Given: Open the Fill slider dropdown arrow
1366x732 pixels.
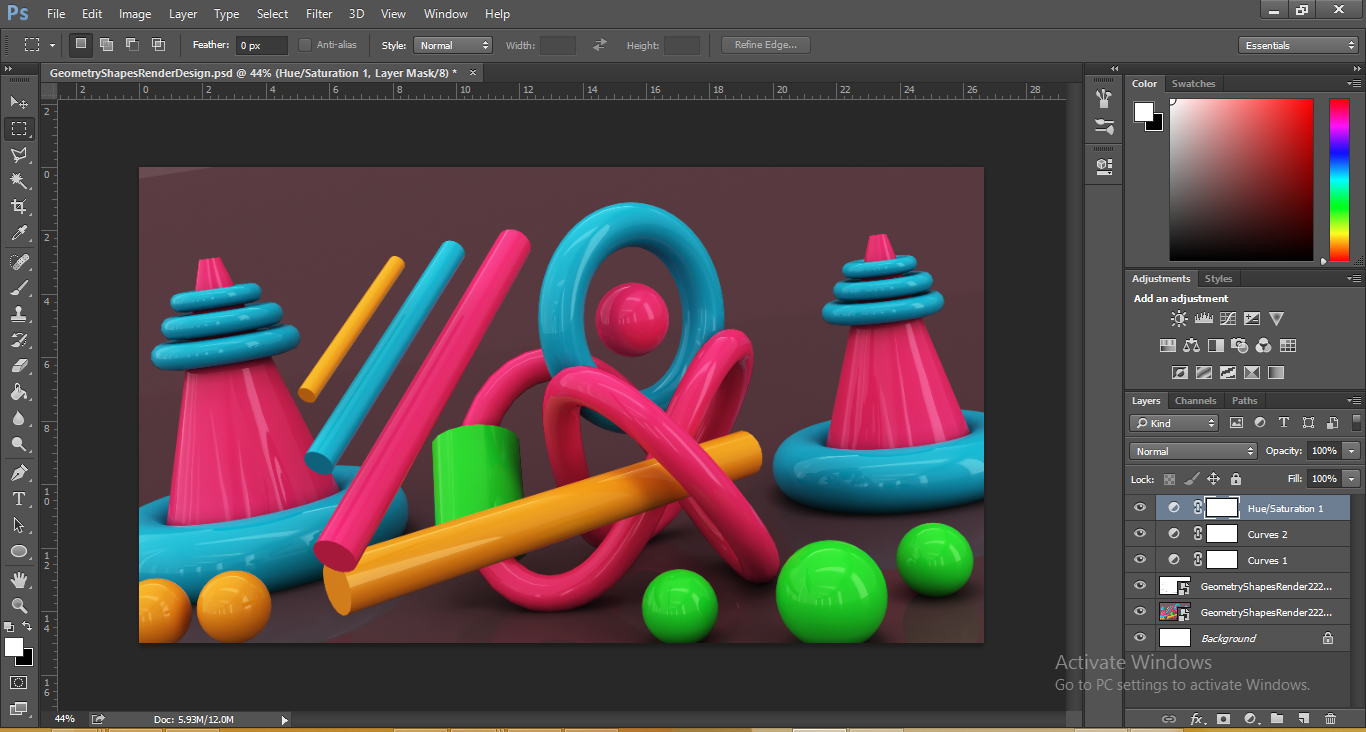Looking at the screenshot, I should pos(1352,479).
